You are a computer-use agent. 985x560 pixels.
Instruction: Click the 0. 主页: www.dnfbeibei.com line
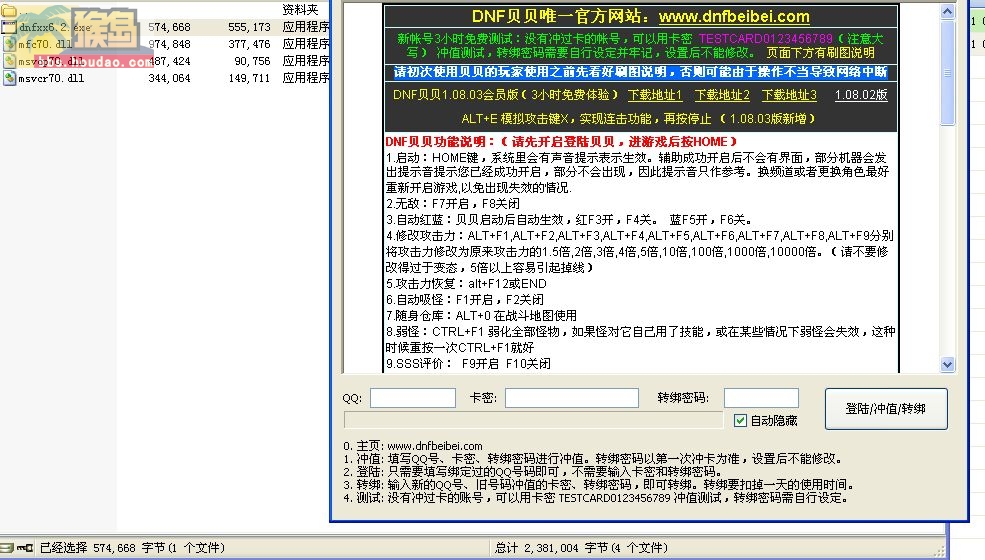click(413, 446)
